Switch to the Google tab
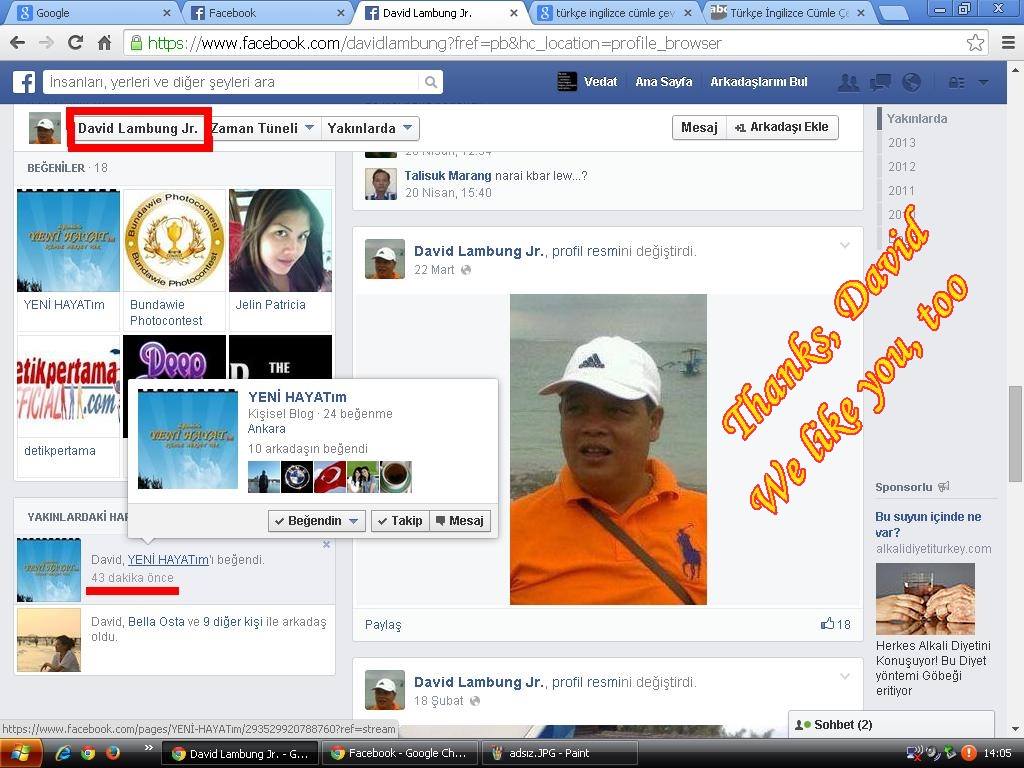 (x=91, y=12)
